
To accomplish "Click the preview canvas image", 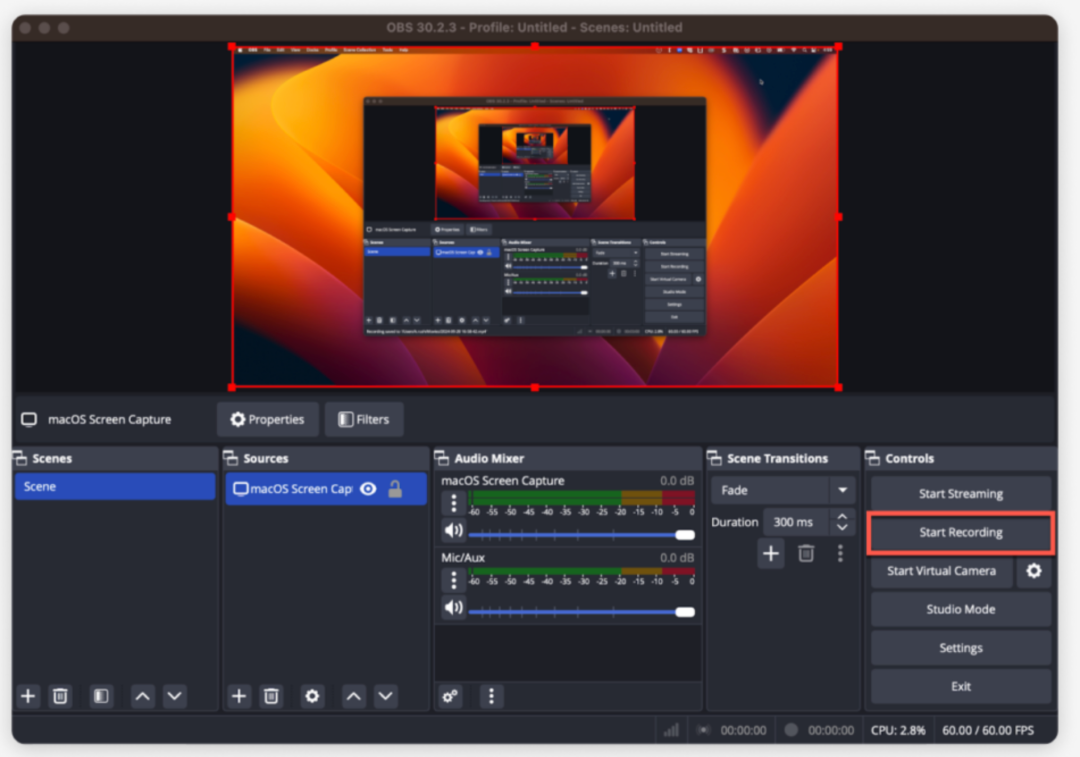I will point(535,217).
